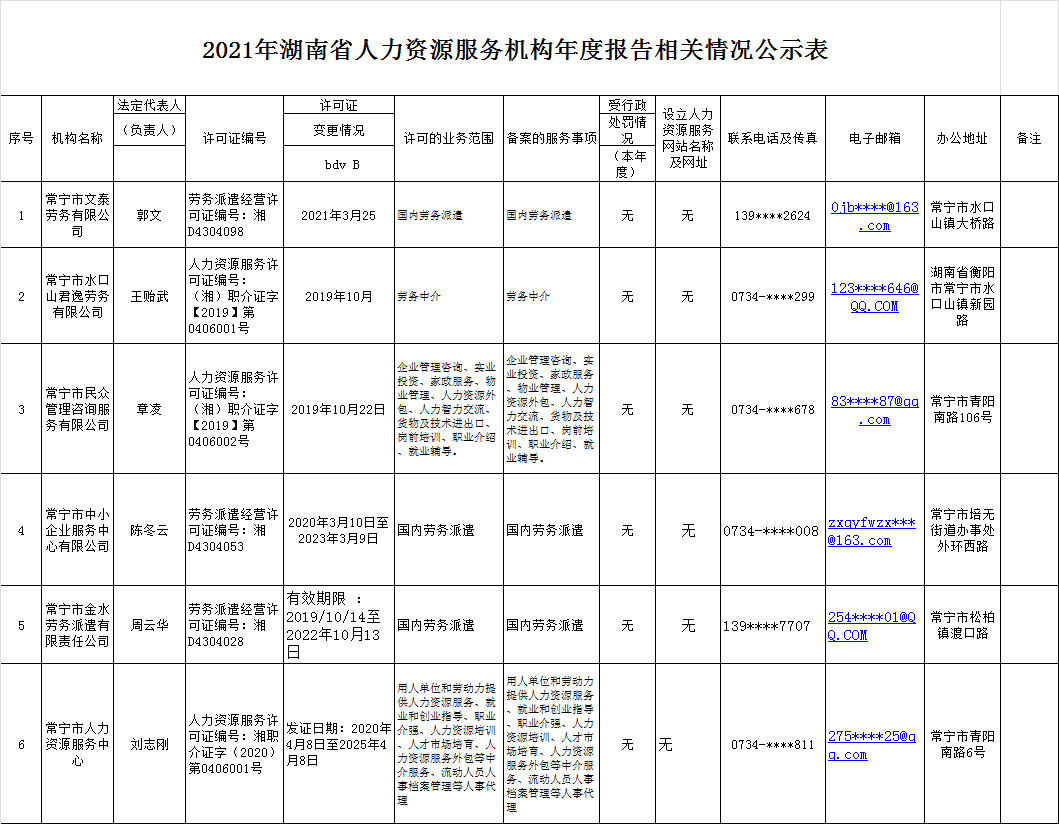Select header cell 联系电话及传真
Screen dimensions: 1059x824
click(773, 138)
